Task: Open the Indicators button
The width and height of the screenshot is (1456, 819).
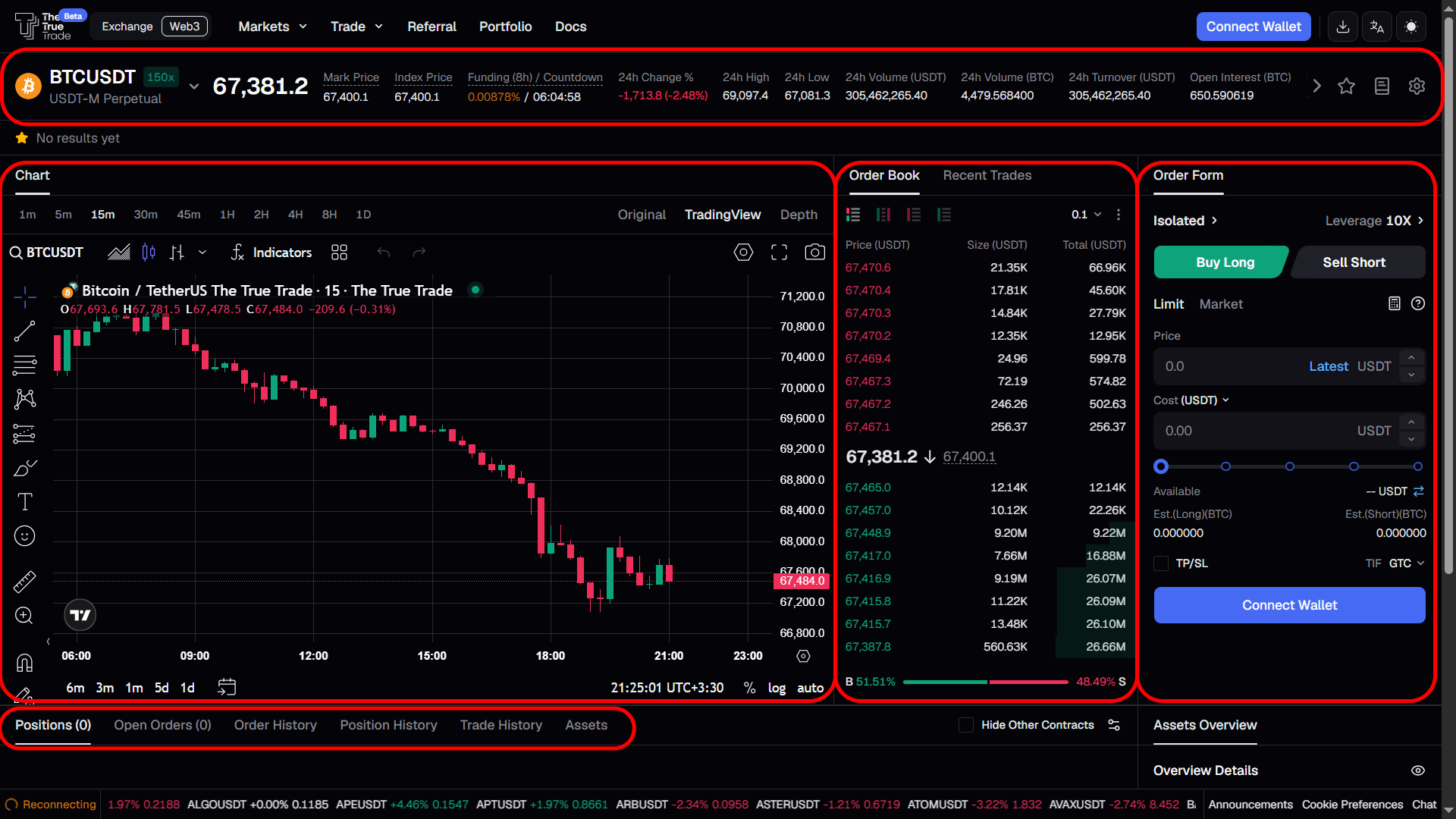Action: (271, 253)
